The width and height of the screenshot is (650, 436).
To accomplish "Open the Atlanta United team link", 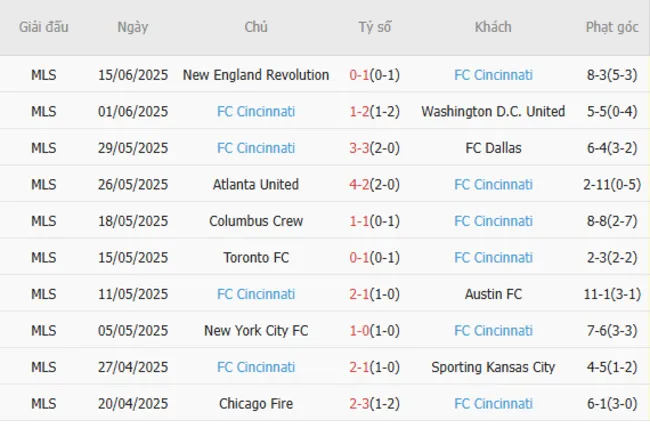I will tap(256, 184).
